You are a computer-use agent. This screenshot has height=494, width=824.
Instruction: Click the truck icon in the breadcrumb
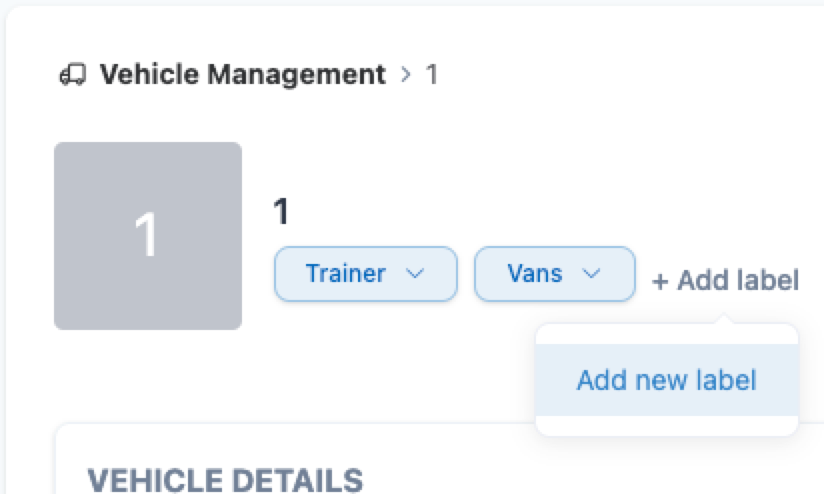click(73, 75)
